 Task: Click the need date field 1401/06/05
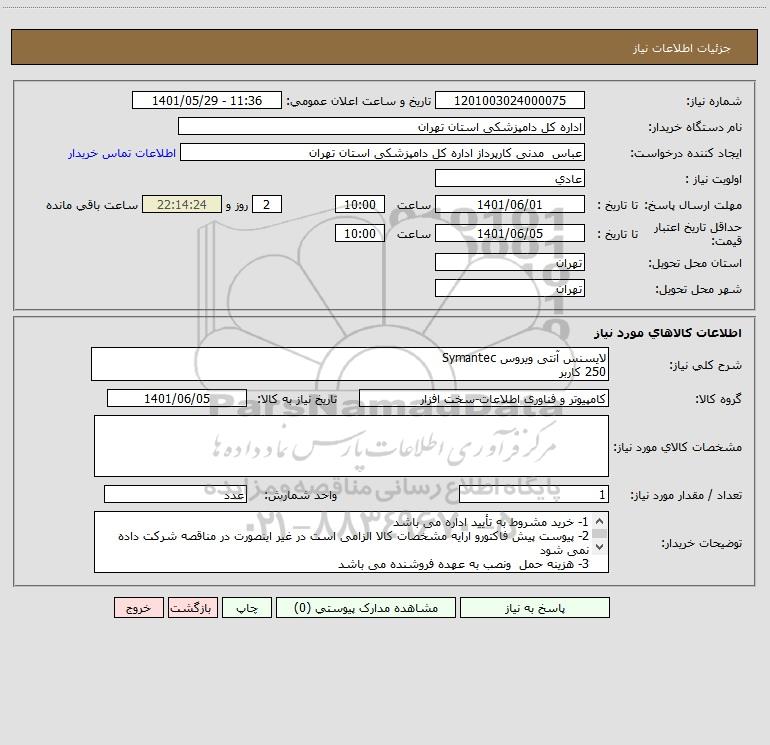[x=177, y=398]
